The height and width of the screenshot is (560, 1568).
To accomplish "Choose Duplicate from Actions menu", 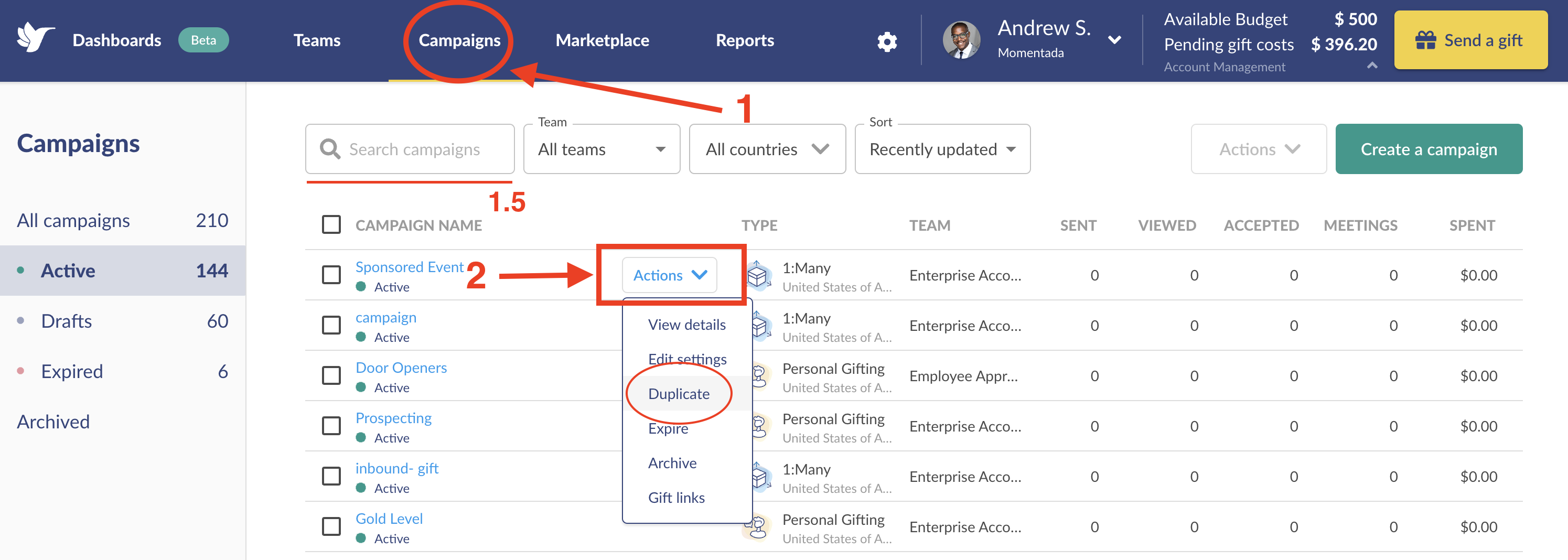I will click(679, 394).
